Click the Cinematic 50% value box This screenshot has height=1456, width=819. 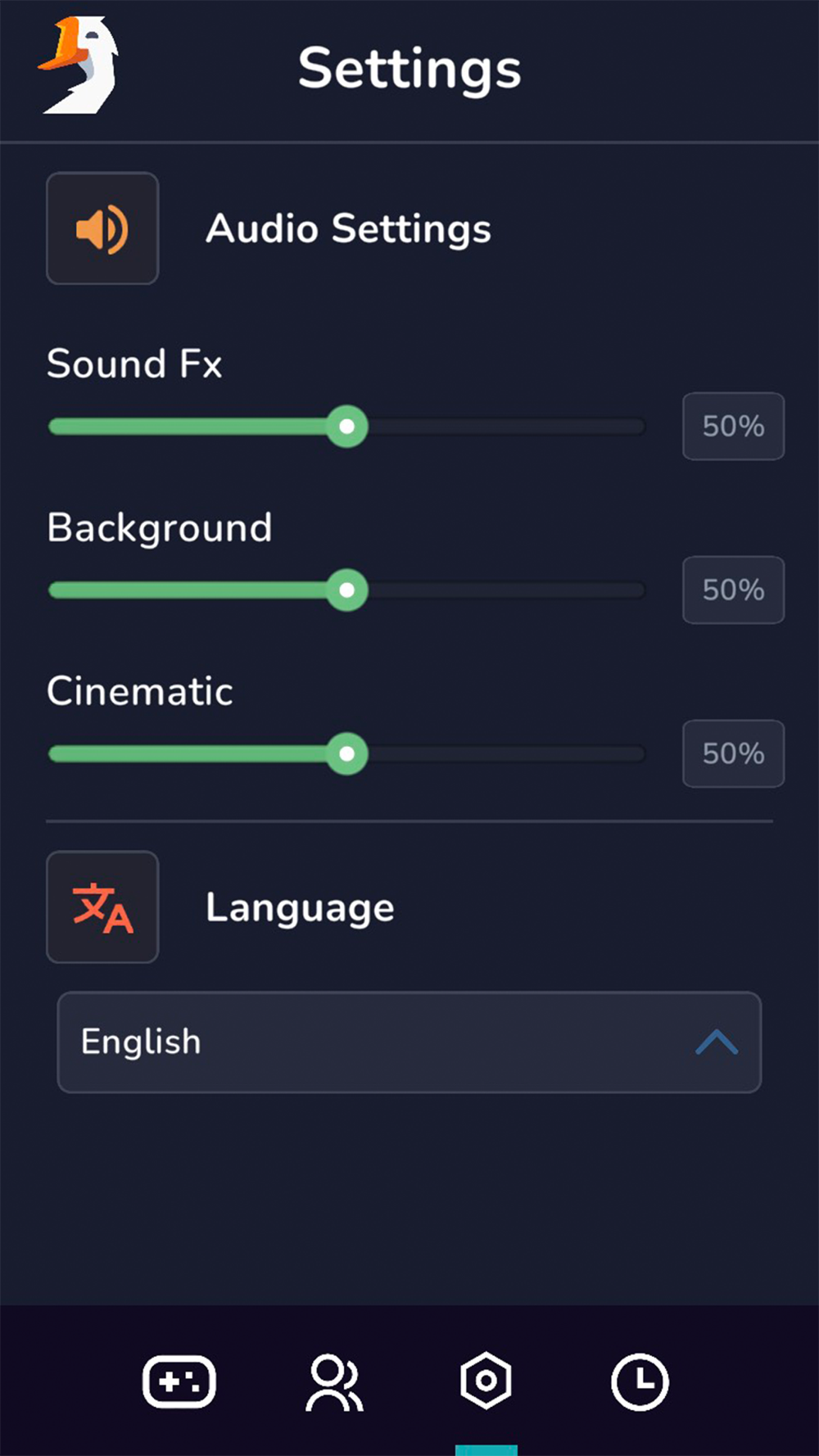tap(733, 754)
